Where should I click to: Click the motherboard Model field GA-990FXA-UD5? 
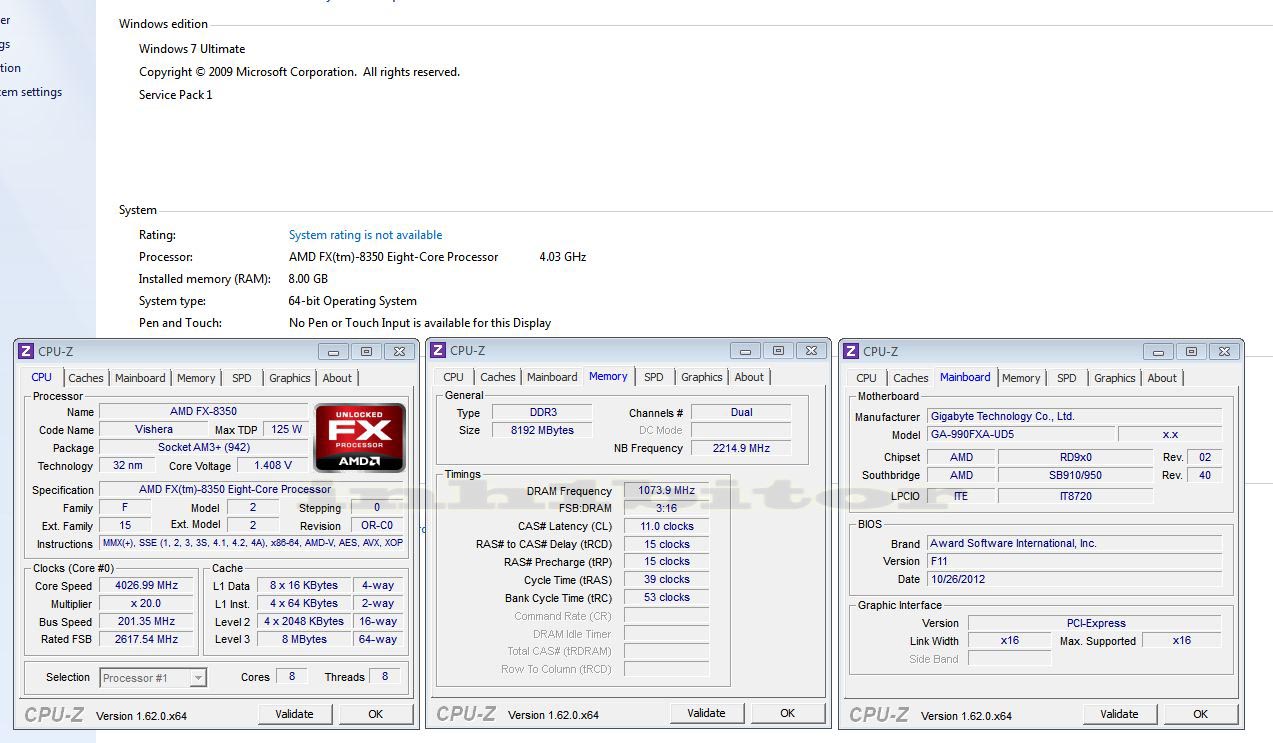[1020, 435]
